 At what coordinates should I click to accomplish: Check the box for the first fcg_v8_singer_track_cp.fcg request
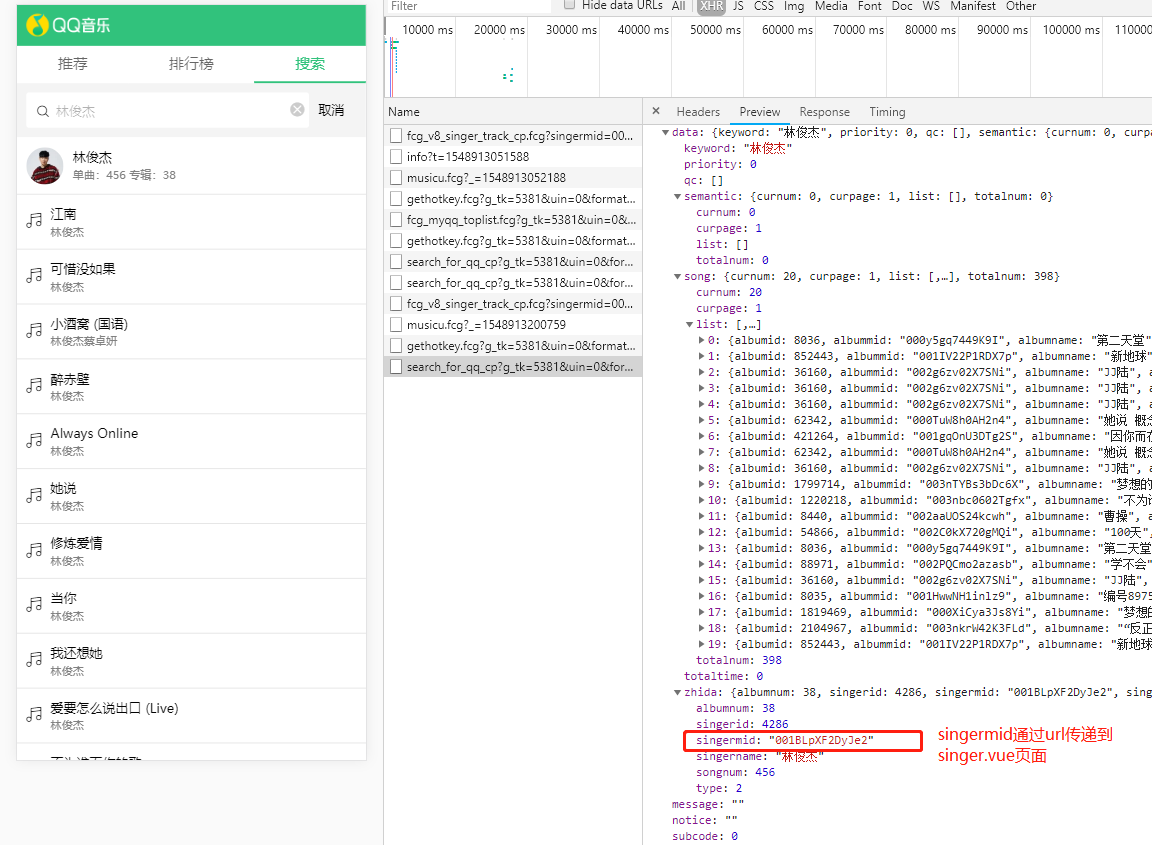pos(396,136)
